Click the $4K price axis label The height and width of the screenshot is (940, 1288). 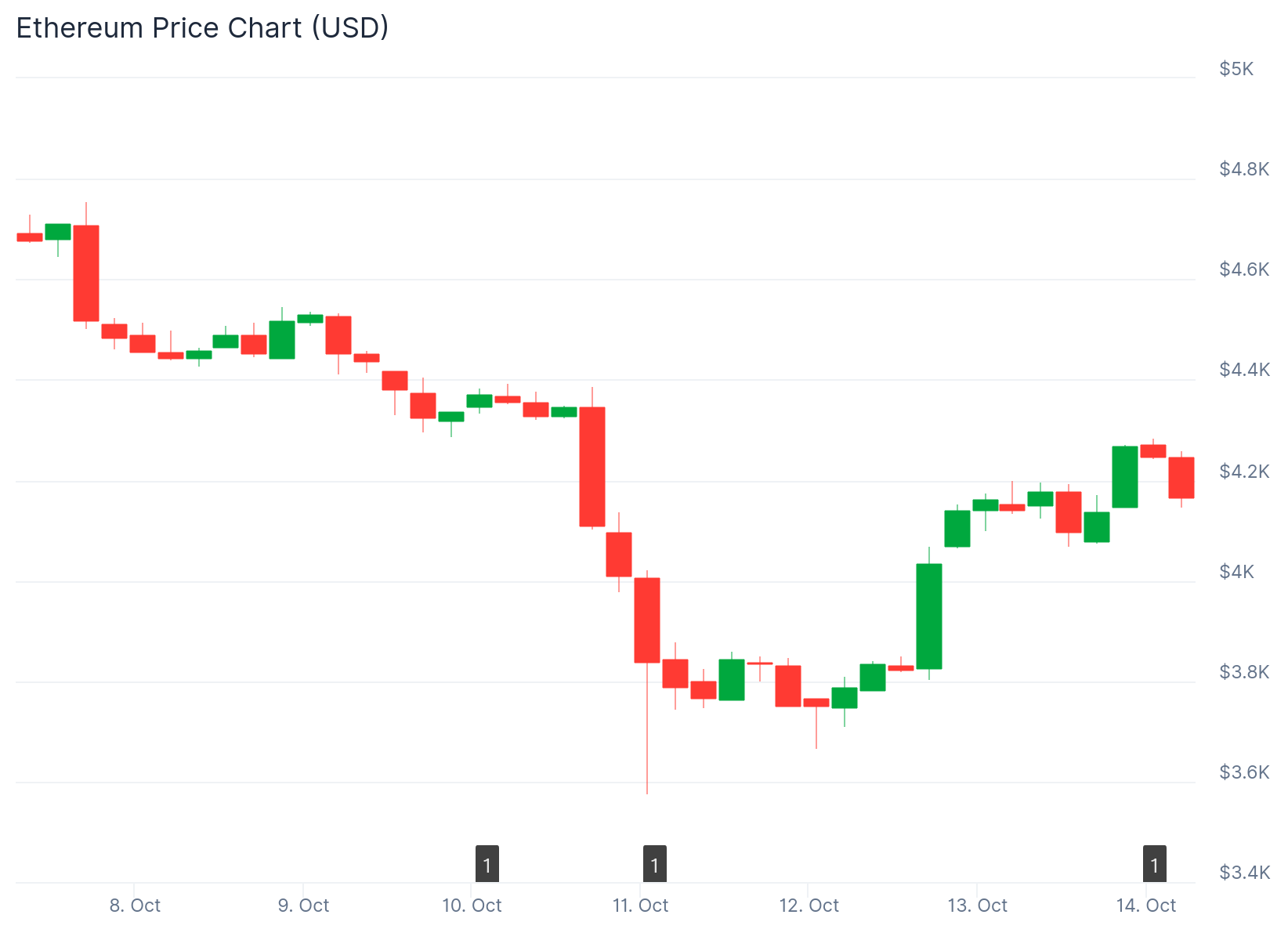pyautogui.click(x=1236, y=572)
